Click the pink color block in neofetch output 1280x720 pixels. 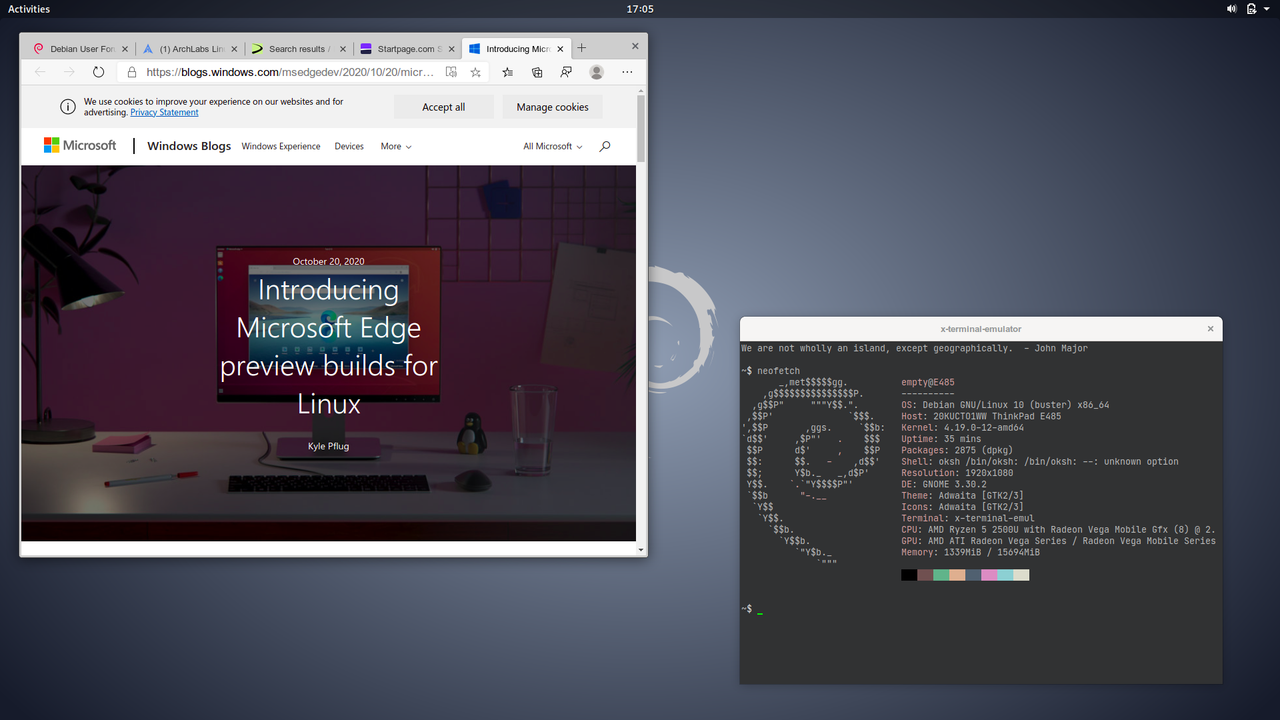(989, 575)
